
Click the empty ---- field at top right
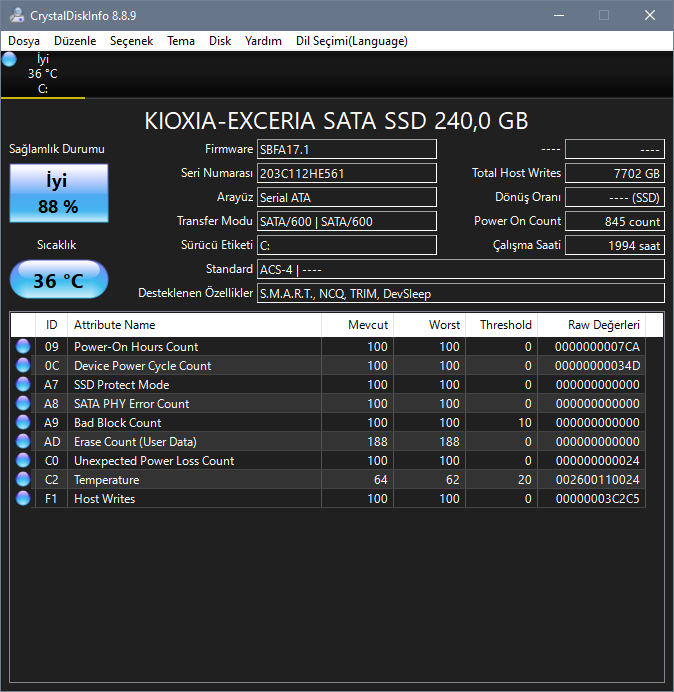point(615,149)
